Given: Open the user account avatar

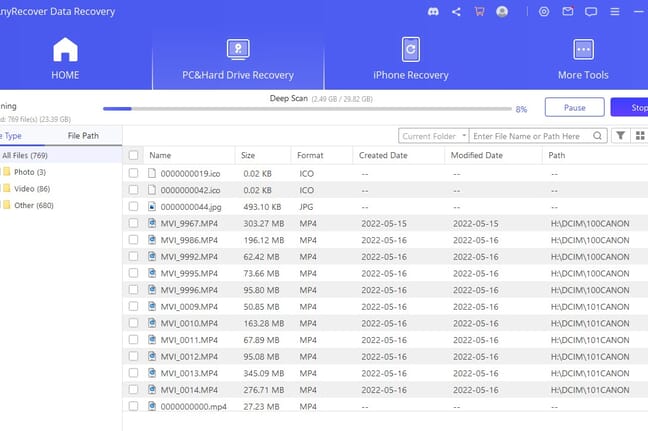Looking at the screenshot, I should [502, 12].
